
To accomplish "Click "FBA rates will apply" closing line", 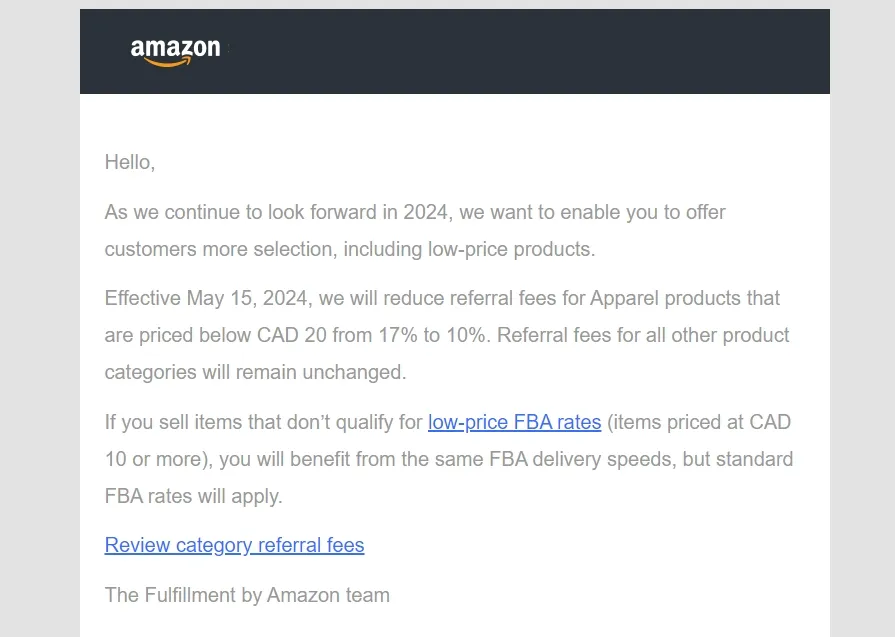I will [194, 495].
